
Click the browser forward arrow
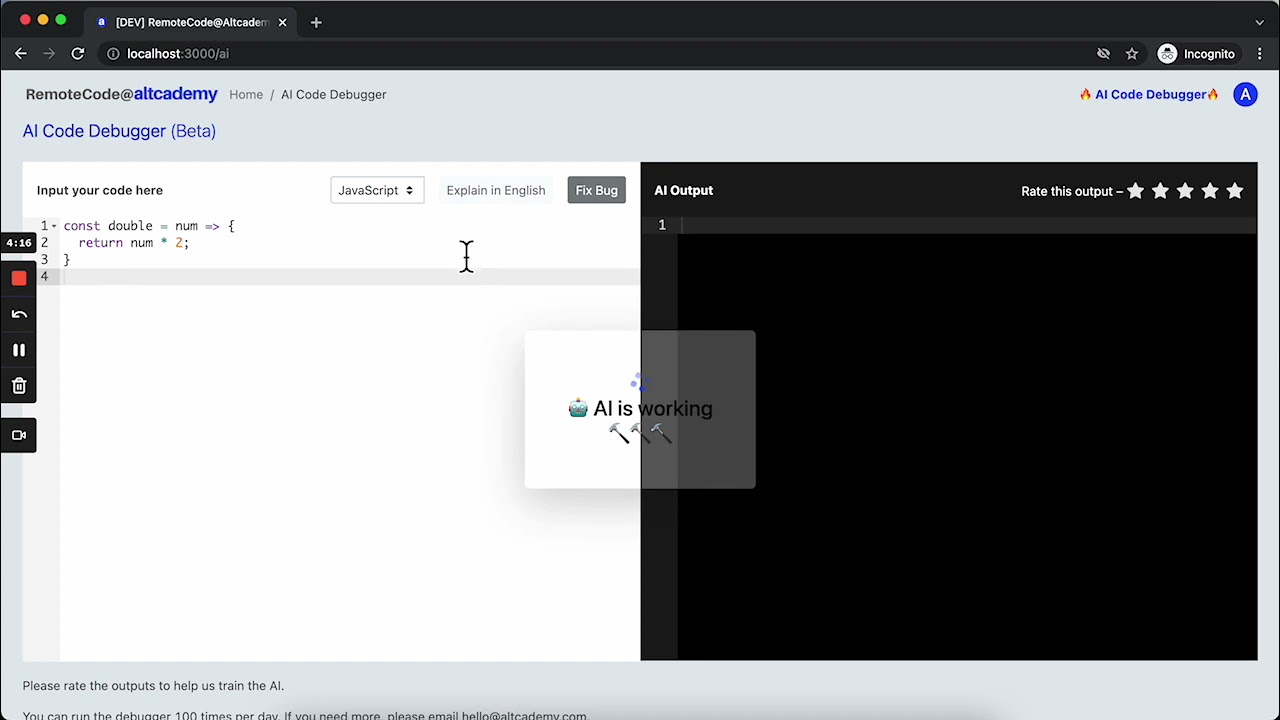pos(49,54)
